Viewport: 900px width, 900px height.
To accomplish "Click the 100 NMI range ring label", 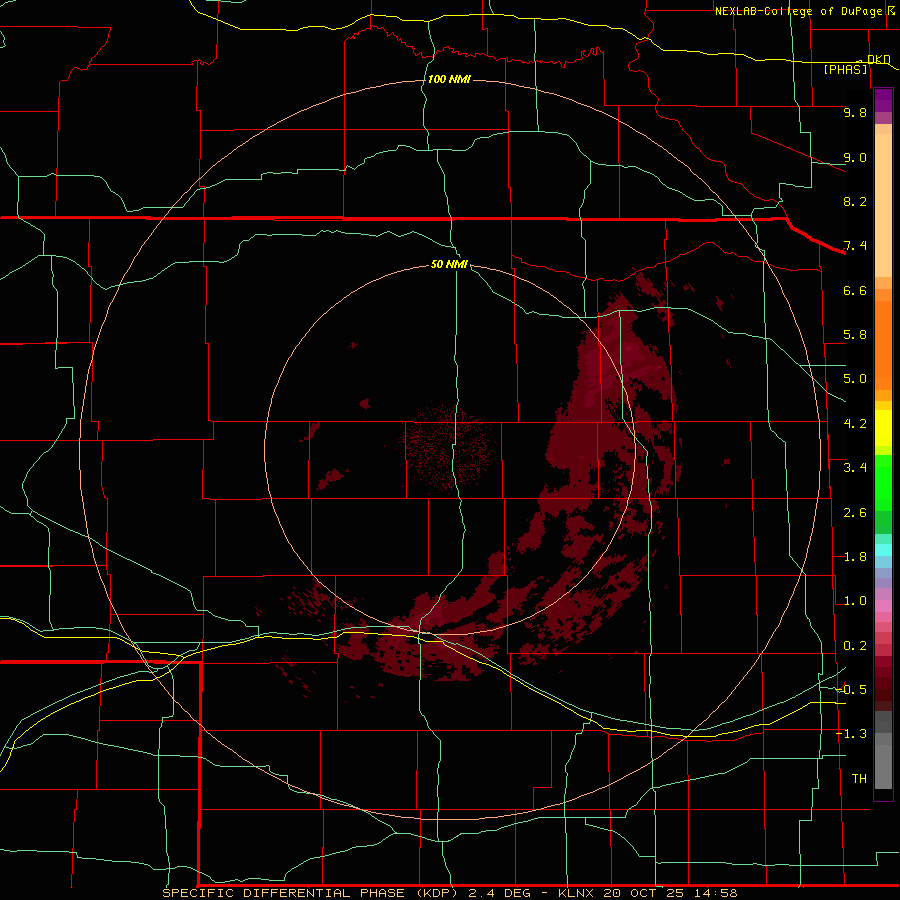I will 449,79.
